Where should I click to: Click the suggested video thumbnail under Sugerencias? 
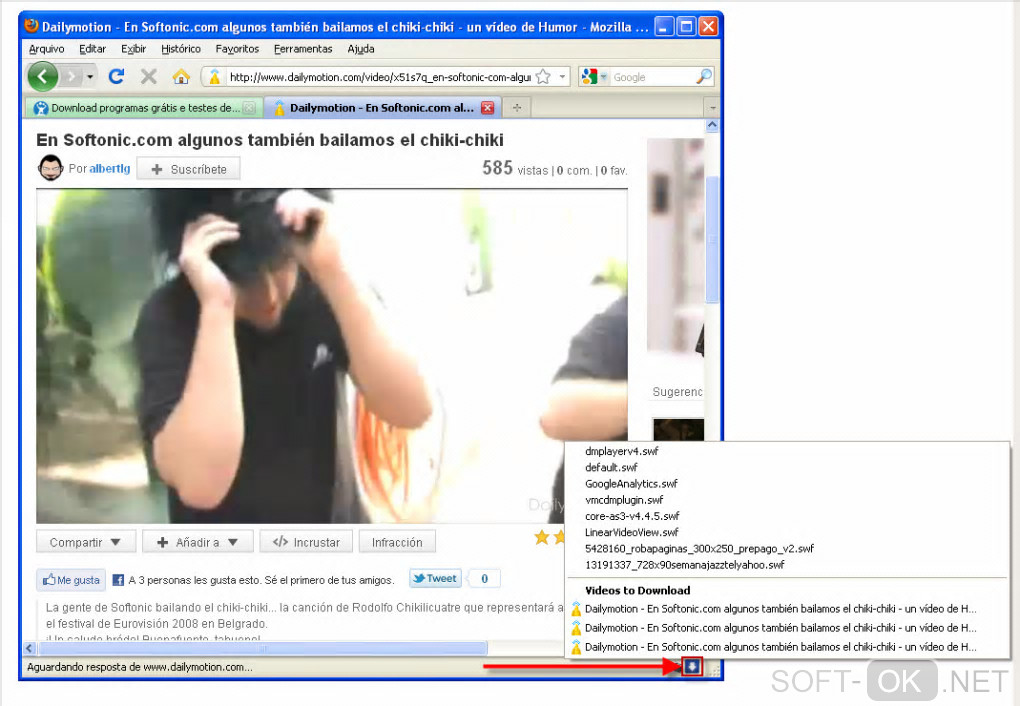coord(678,429)
